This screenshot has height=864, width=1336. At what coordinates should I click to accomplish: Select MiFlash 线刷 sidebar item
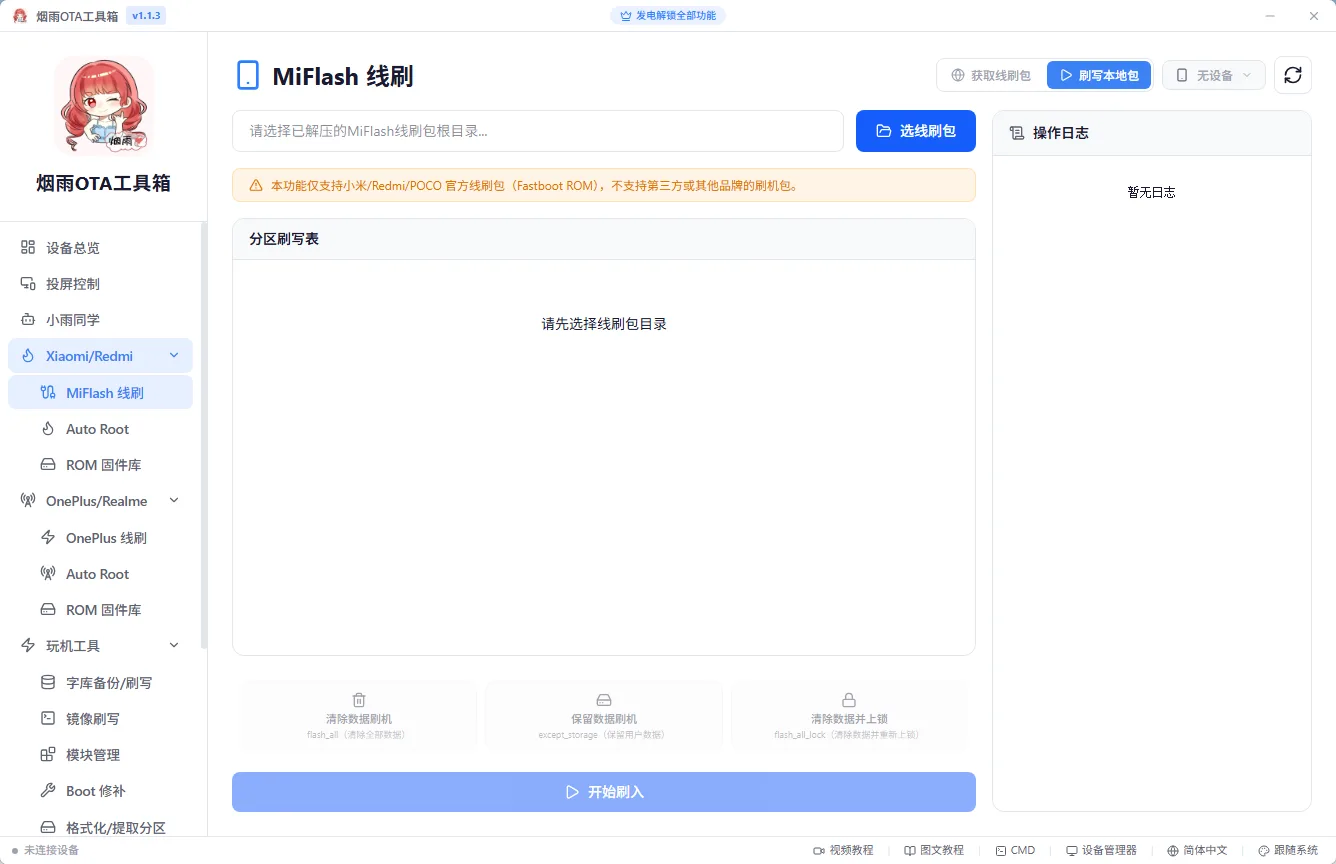click(100, 393)
